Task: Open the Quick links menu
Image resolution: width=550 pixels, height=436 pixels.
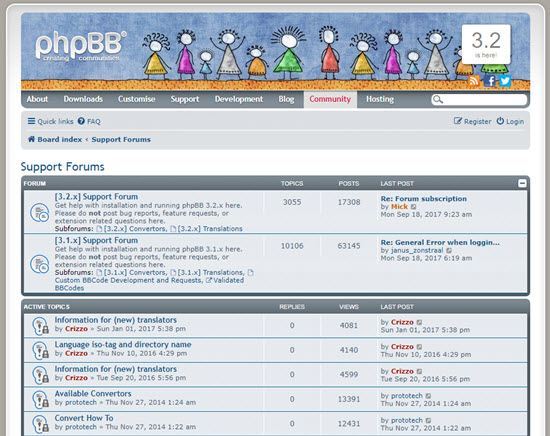Action: 51,121
